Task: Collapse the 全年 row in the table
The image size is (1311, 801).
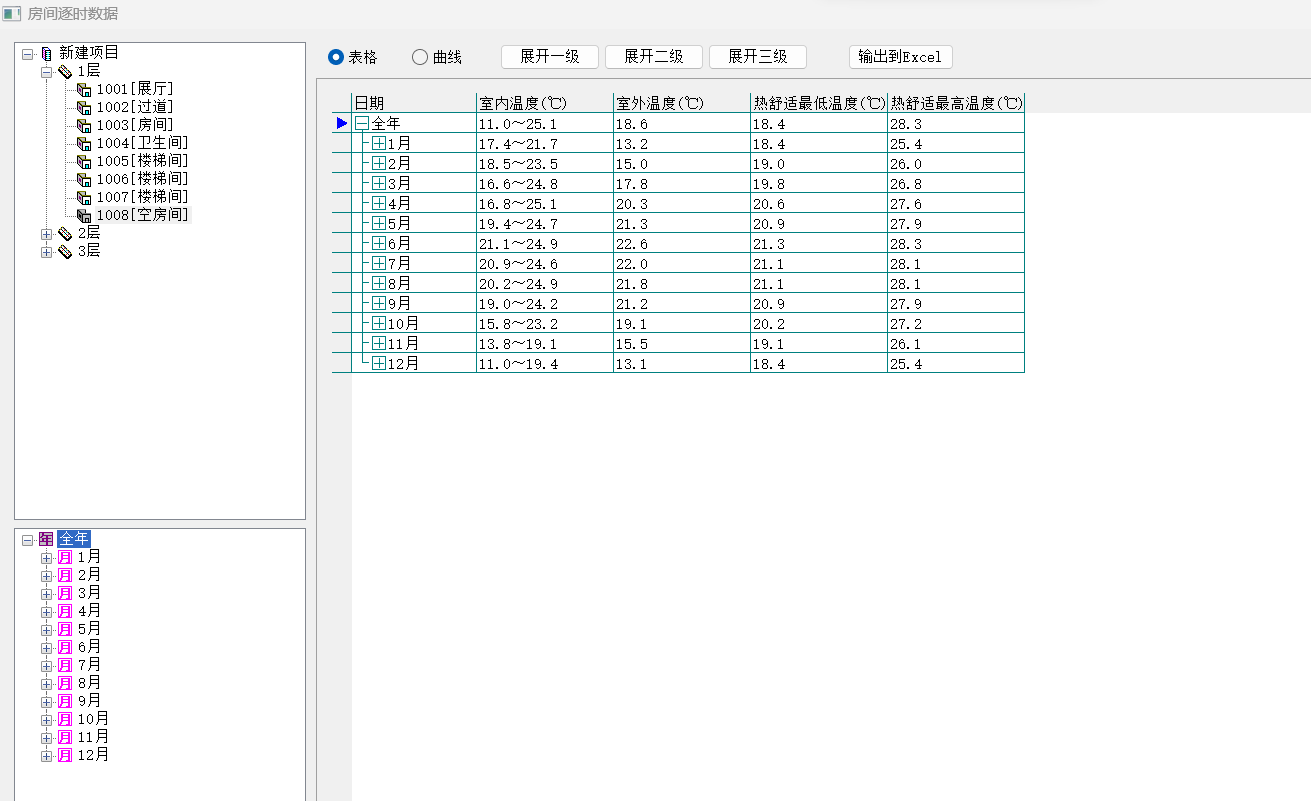Action: 362,123
